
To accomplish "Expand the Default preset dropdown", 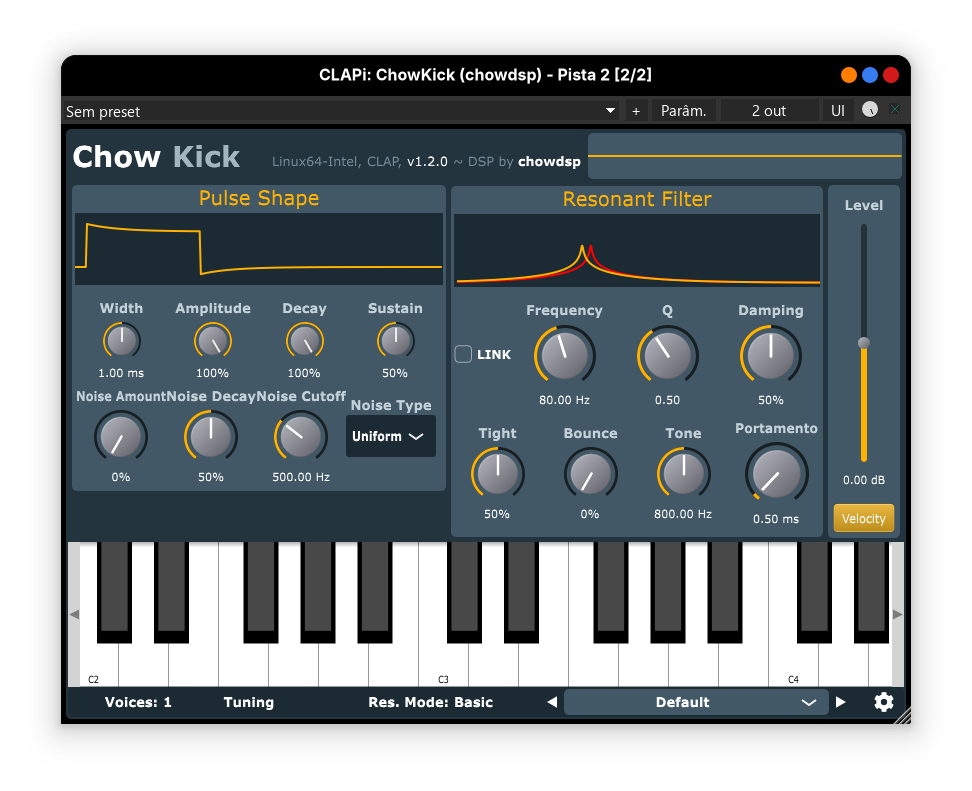I will click(696, 702).
